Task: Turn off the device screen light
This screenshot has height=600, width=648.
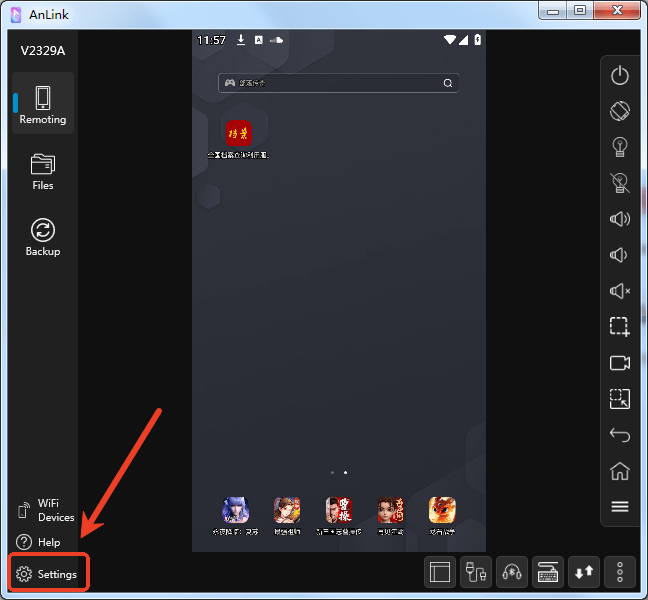Action: [619, 183]
